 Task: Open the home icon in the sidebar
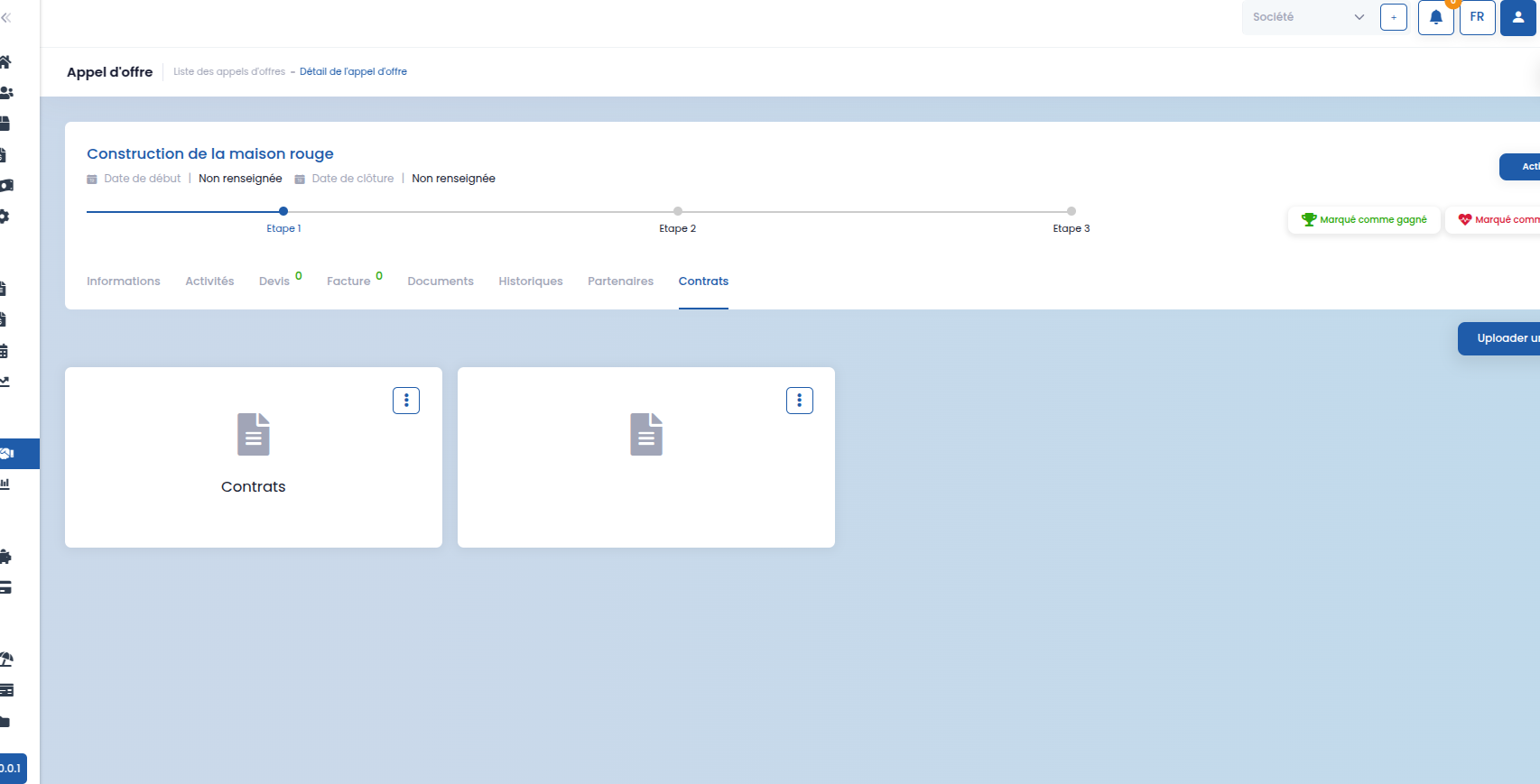click(x=5, y=61)
